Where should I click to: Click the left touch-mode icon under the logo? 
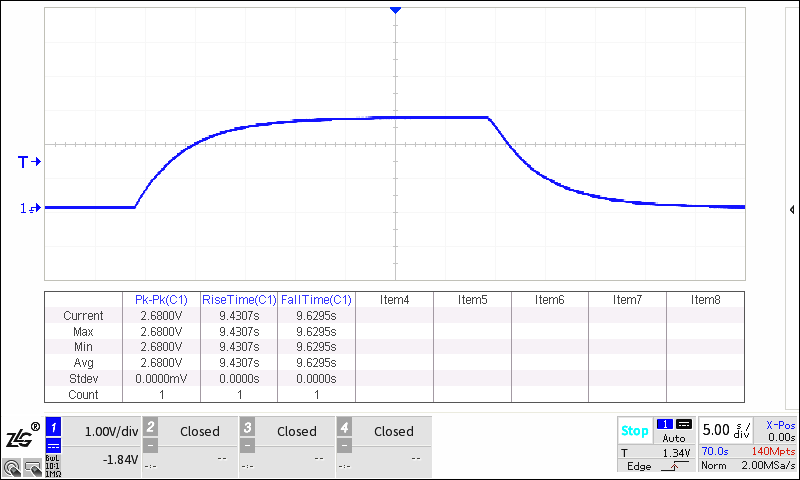(12, 466)
